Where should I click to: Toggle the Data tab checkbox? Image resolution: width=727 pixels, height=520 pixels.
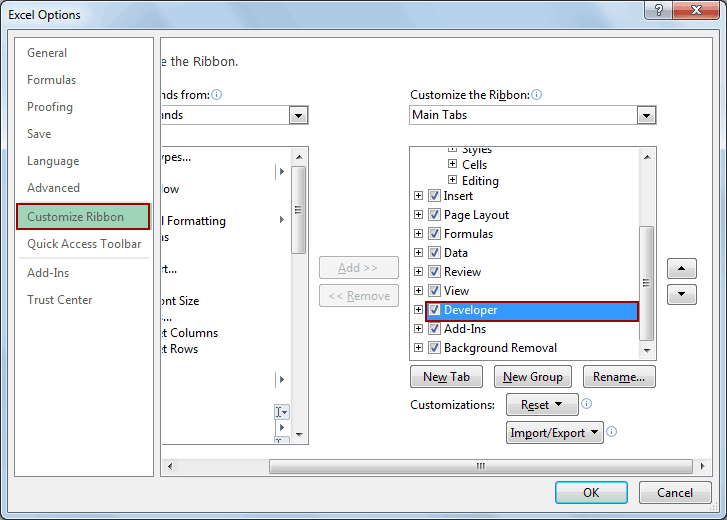[434, 253]
